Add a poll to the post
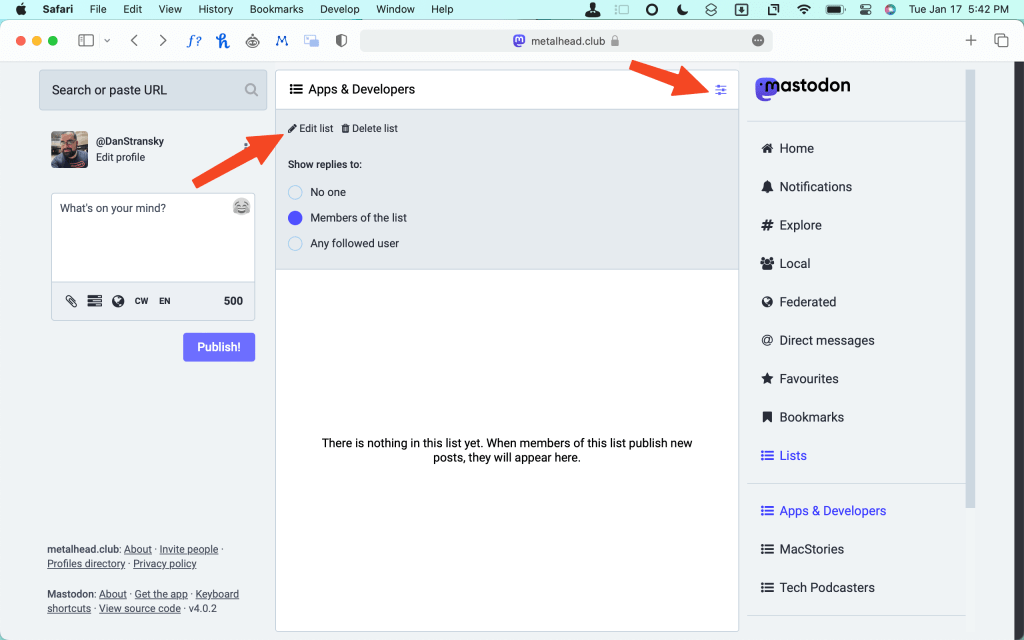This screenshot has height=640, width=1024. tap(94, 300)
